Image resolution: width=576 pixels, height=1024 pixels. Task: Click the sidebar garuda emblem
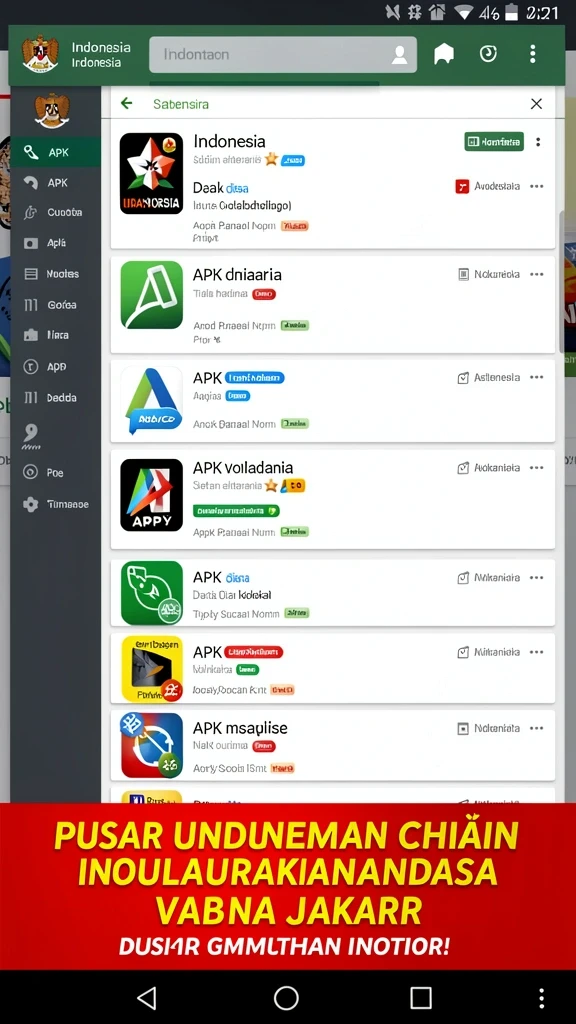point(52,110)
